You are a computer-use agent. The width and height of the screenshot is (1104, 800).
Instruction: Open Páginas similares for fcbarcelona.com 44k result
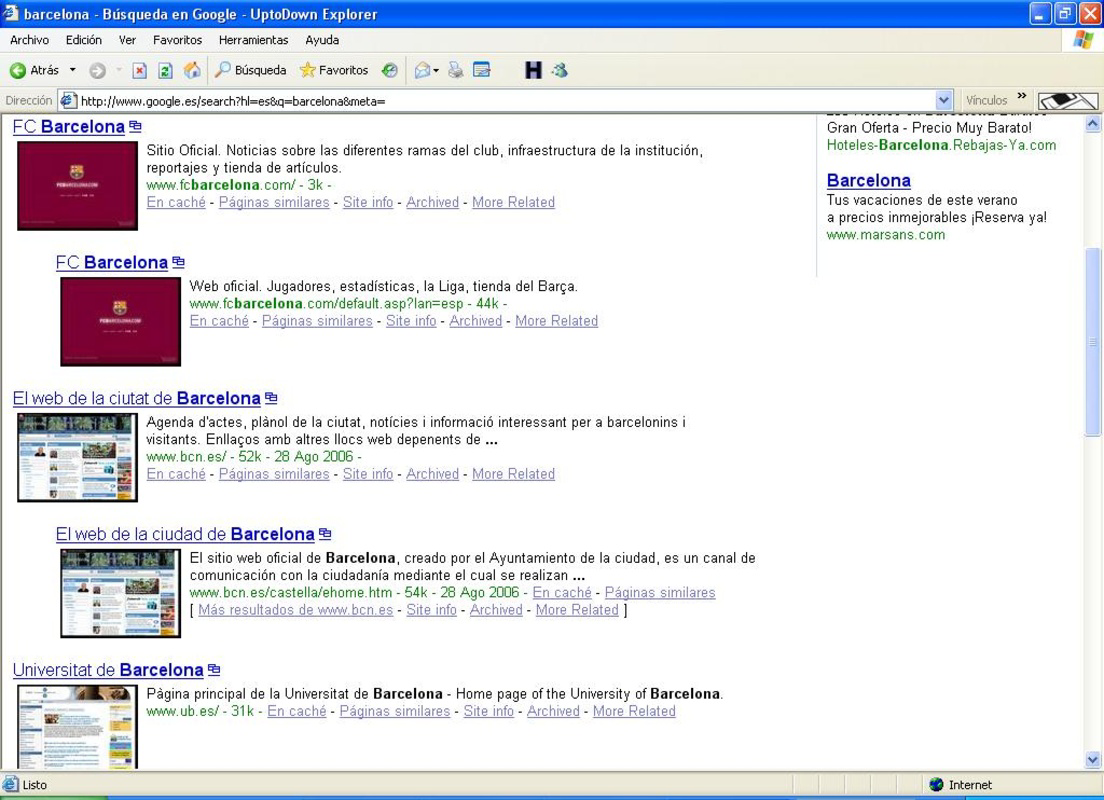pyautogui.click(x=317, y=321)
